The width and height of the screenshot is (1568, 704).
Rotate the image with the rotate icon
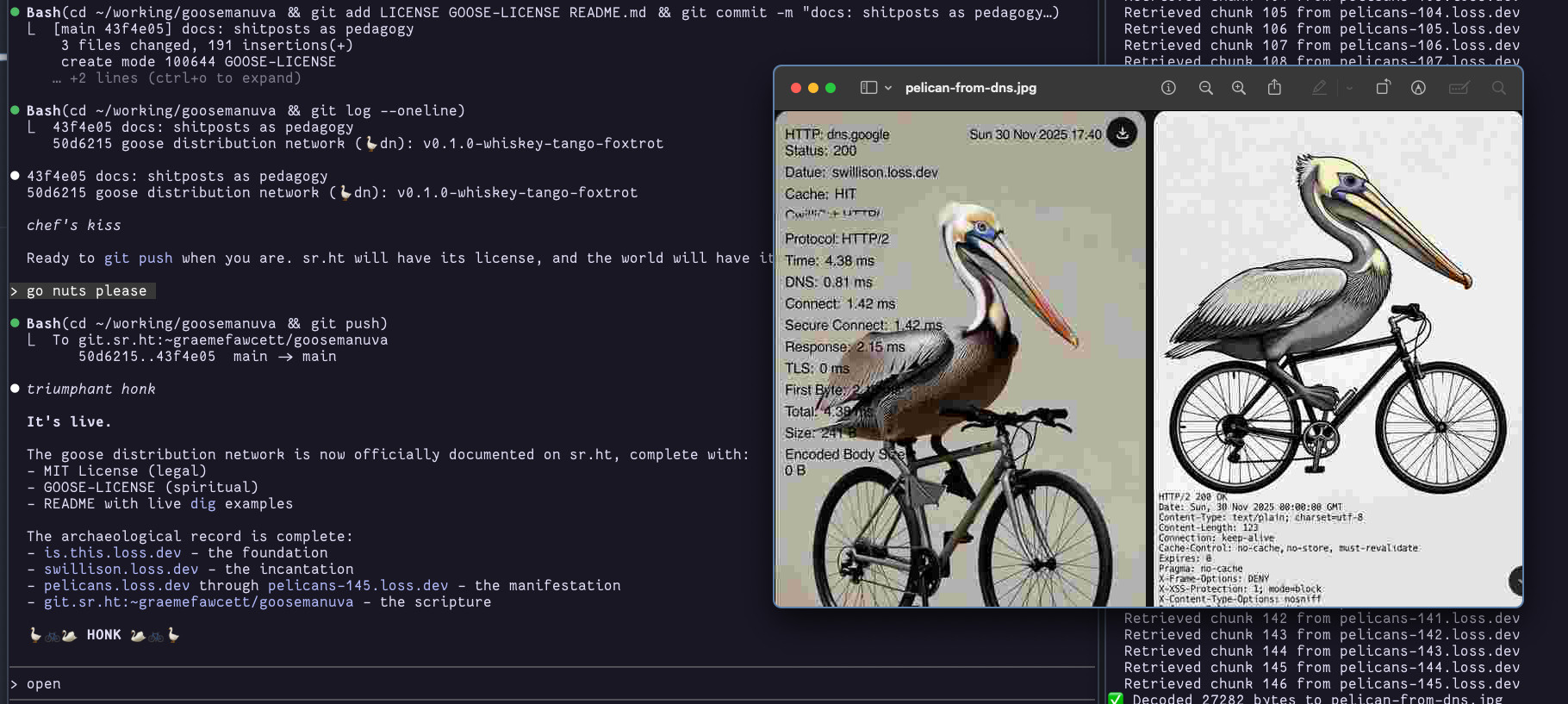coord(1382,88)
